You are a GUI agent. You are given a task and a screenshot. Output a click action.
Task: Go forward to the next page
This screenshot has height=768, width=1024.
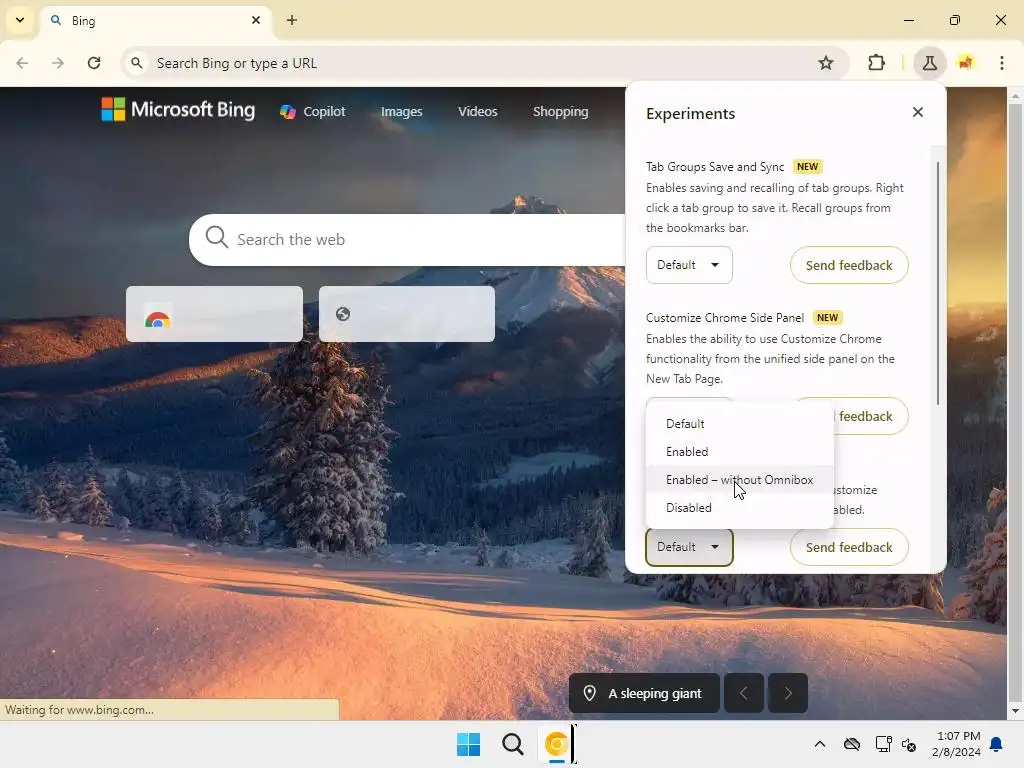pyautogui.click(x=58, y=63)
